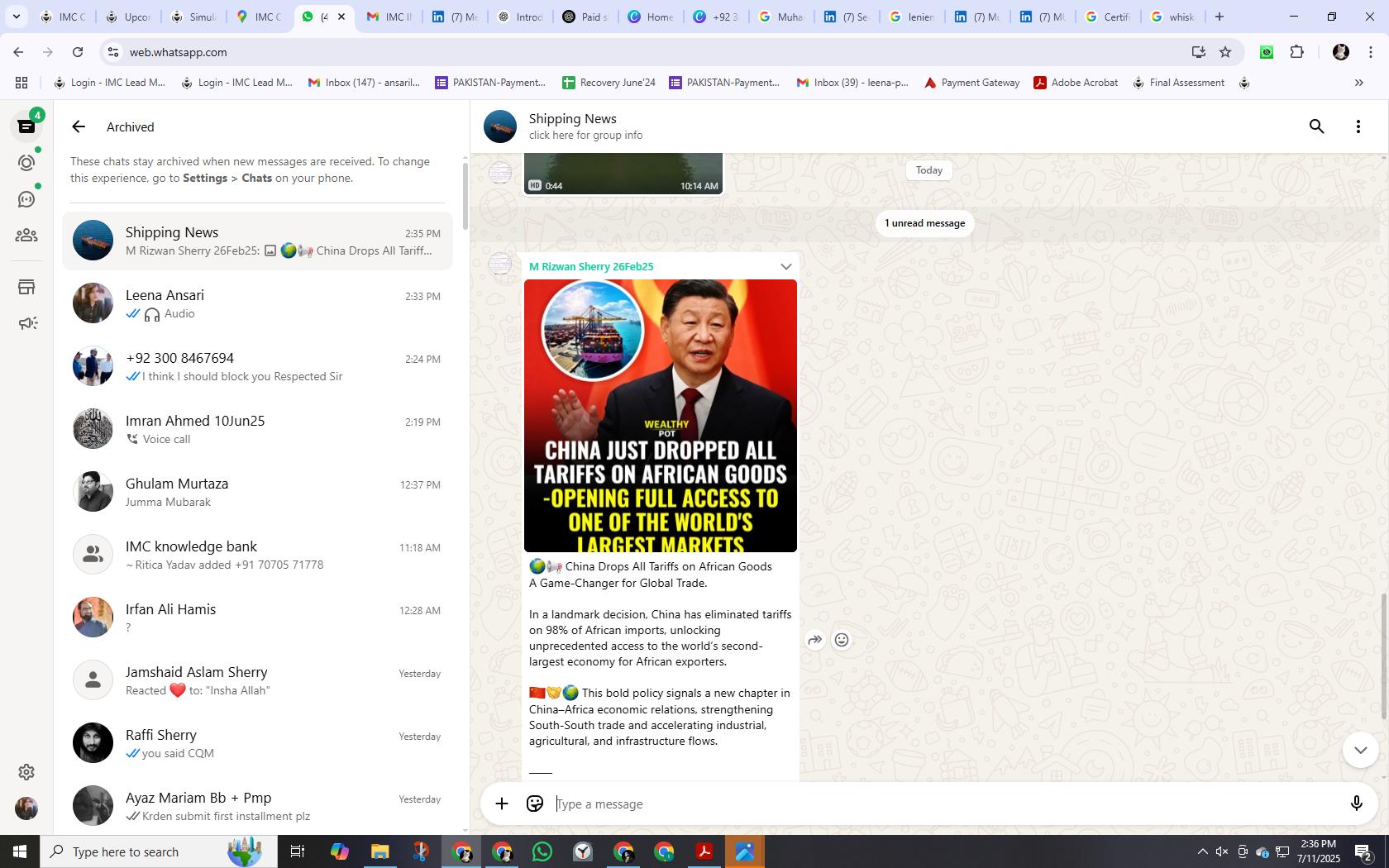This screenshot has width=1389, height=868.
Task: Open profile avatar in sidebar
Action: pos(26,808)
